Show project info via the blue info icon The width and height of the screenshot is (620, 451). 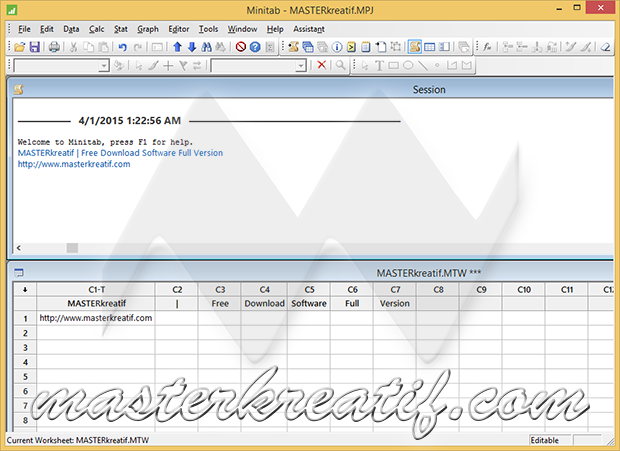pyautogui.click(x=337, y=47)
